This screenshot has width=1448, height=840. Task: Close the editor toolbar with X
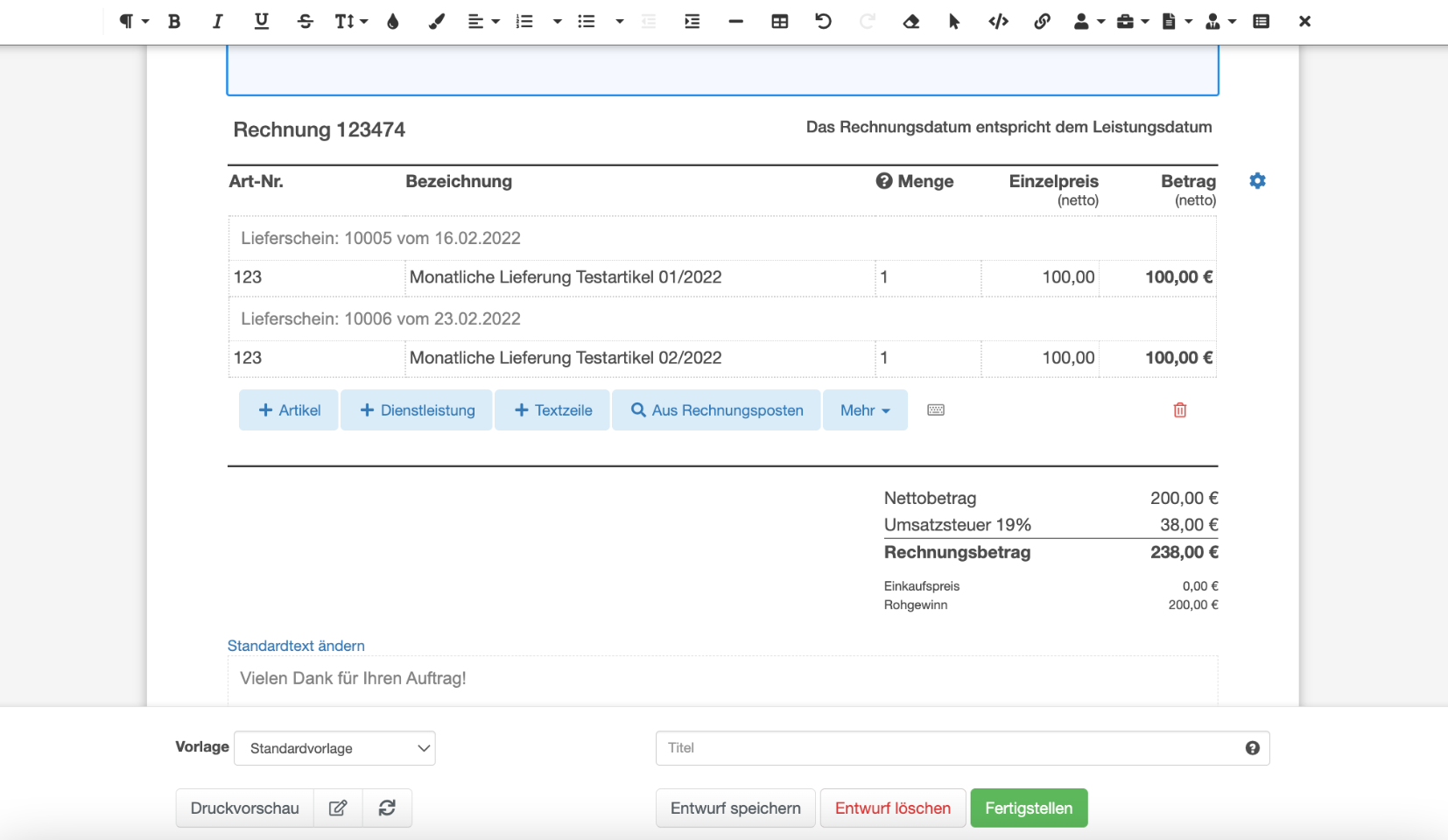1304,21
